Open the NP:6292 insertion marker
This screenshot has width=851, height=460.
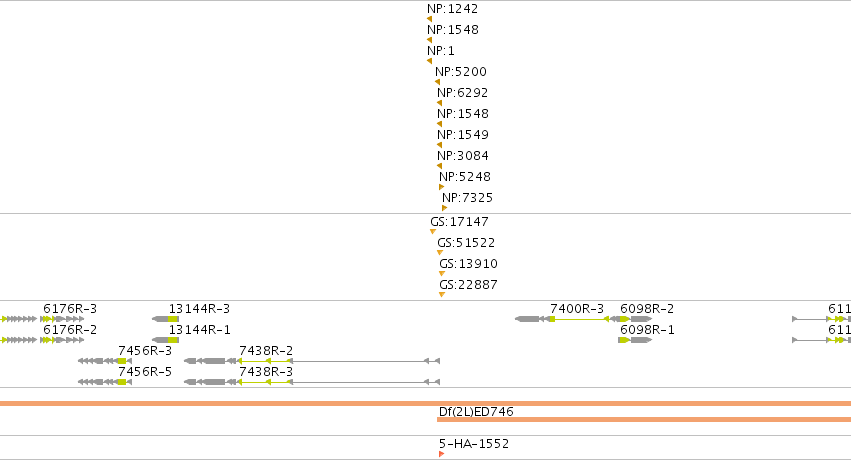[x=440, y=103]
